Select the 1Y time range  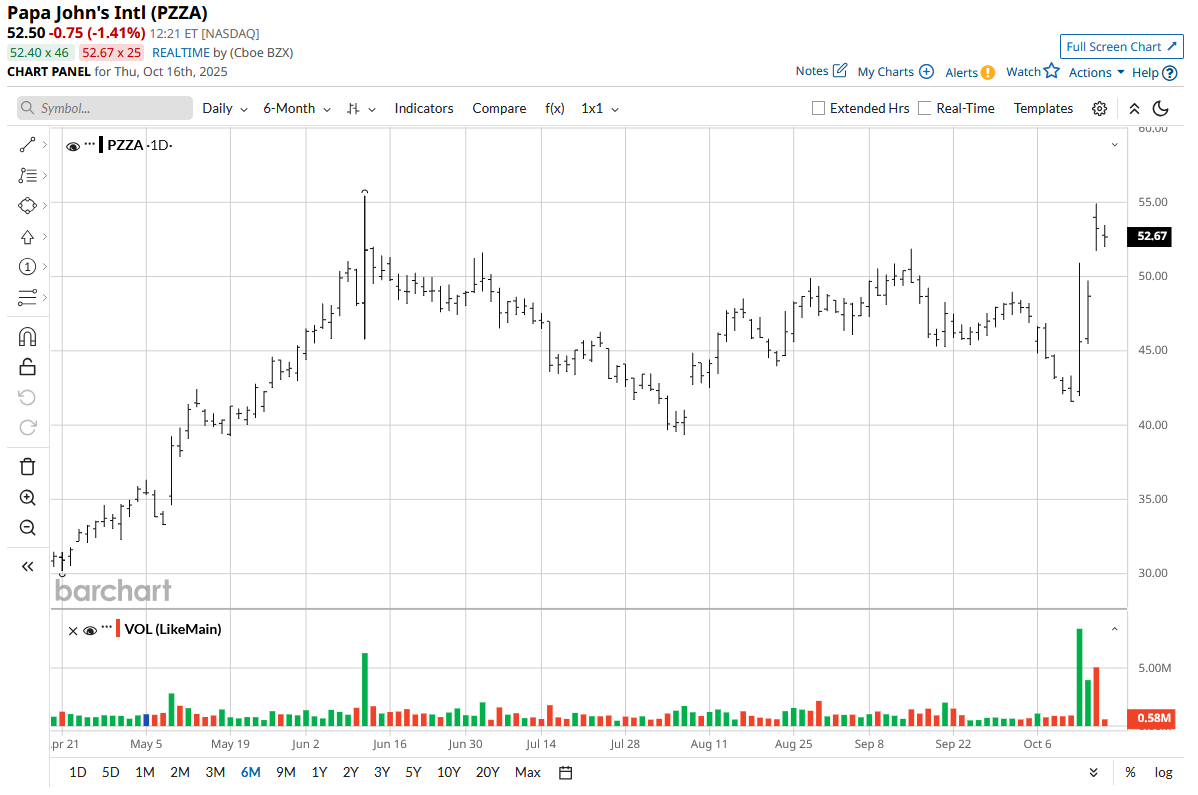[319, 773]
